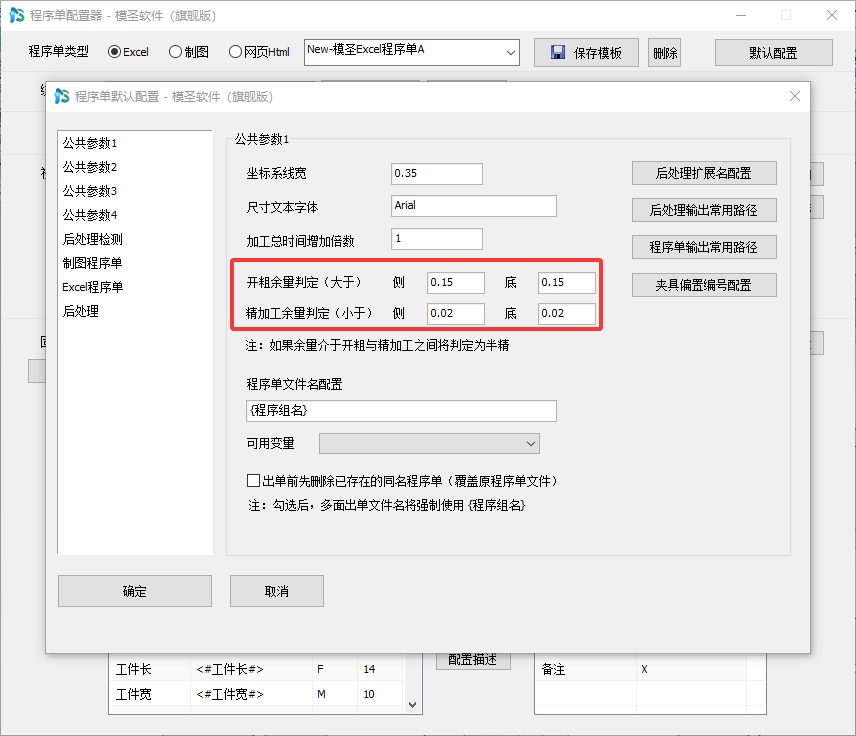Click the 配置描述 button behind dialog

point(473,661)
